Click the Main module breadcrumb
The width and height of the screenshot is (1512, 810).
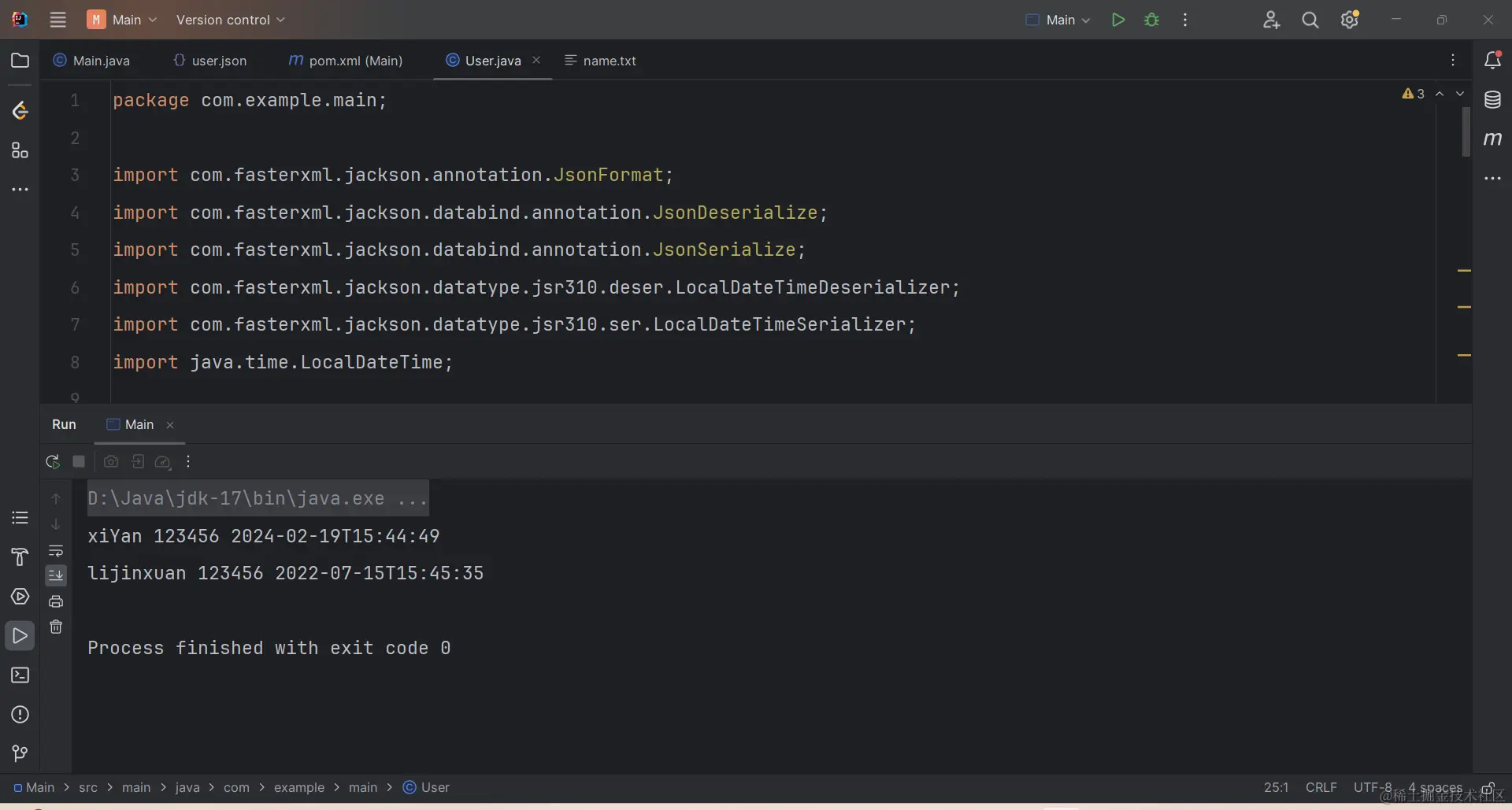[x=34, y=788]
